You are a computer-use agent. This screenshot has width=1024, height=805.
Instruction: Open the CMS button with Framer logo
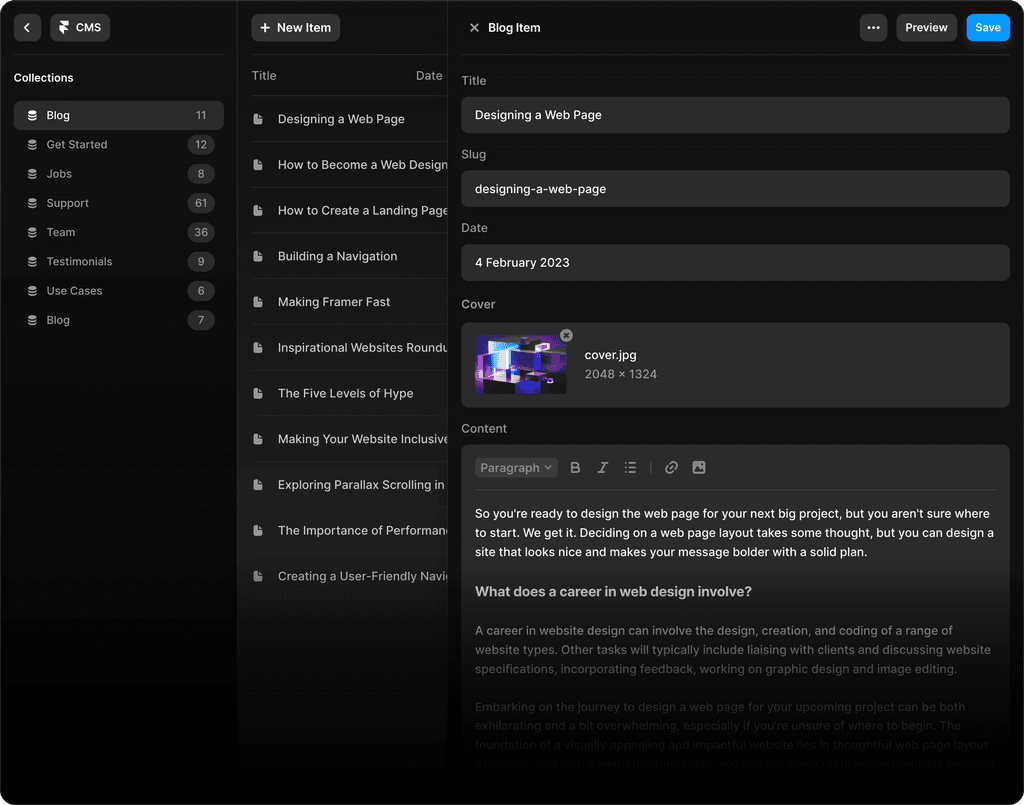[80, 28]
